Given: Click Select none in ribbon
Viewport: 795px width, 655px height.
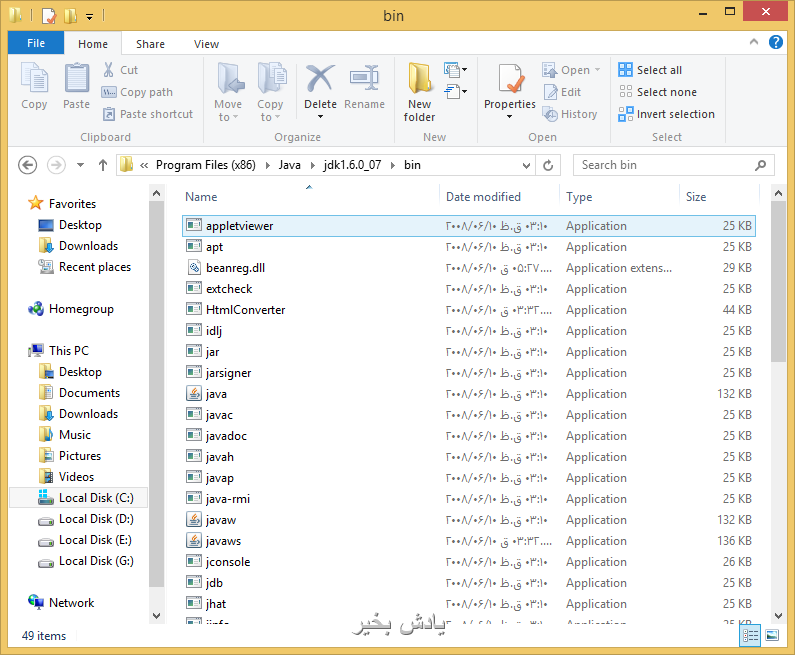Looking at the screenshot, I should click(657, 92).
